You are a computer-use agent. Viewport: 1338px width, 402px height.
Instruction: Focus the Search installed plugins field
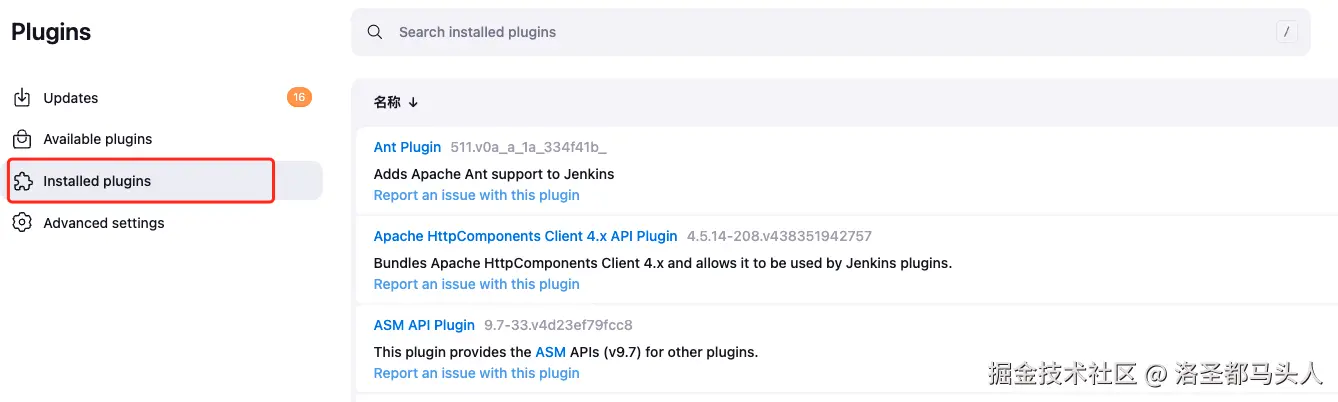click(800, 32)
